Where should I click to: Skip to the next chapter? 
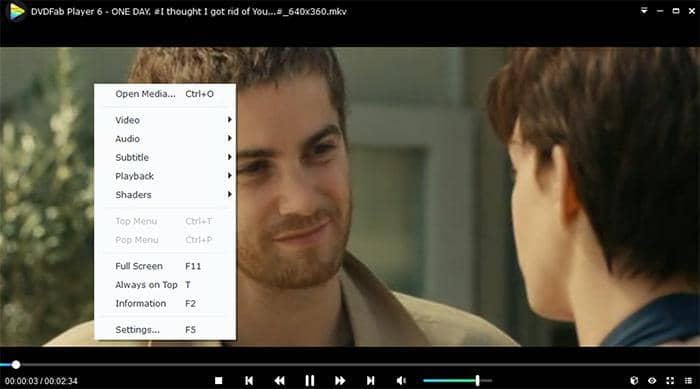371,381
